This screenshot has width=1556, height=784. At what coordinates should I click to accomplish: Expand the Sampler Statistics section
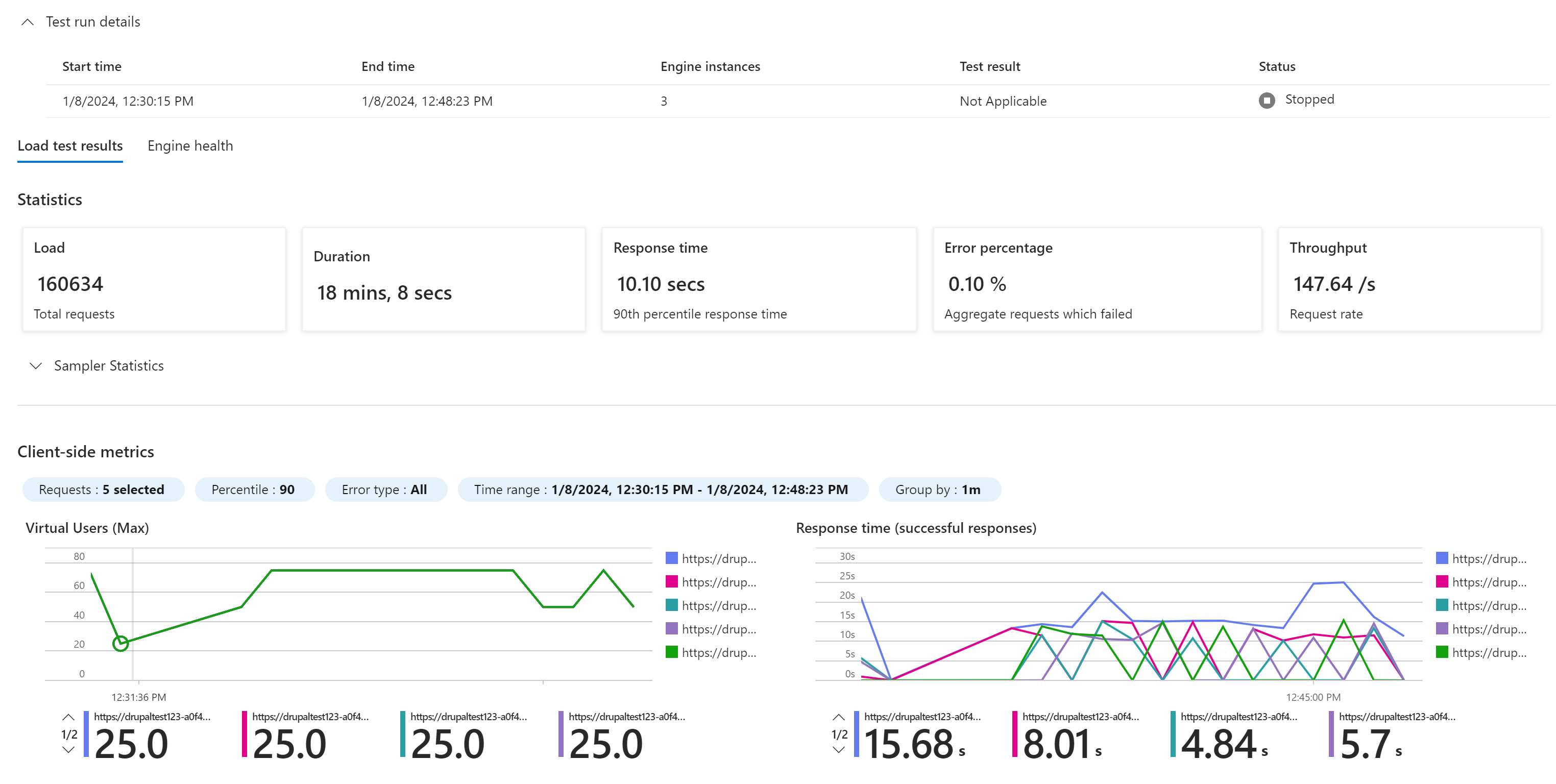point(36,365)
